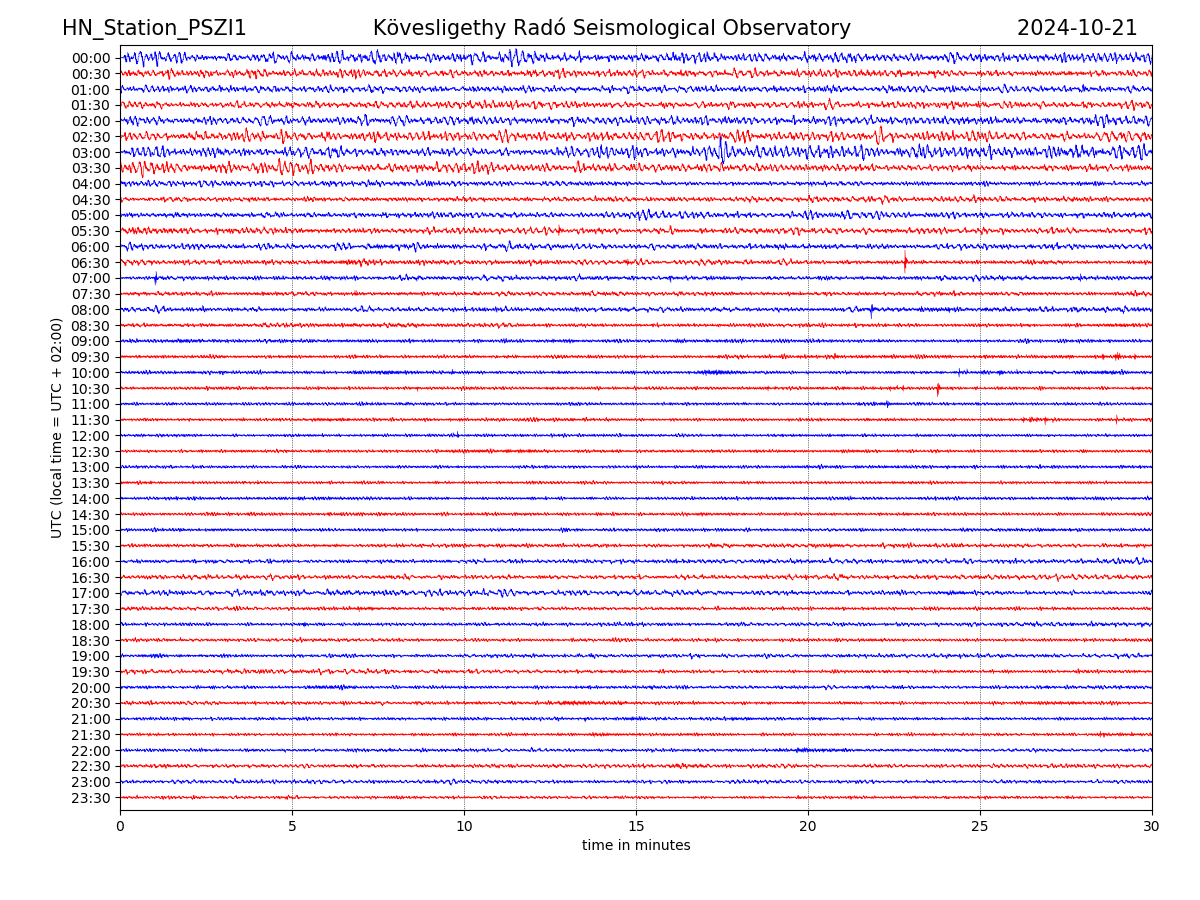Viewport: 1200px width, 900px height.
Task: Click the red spike in the 06:30 trace
Action: point(905,262)
